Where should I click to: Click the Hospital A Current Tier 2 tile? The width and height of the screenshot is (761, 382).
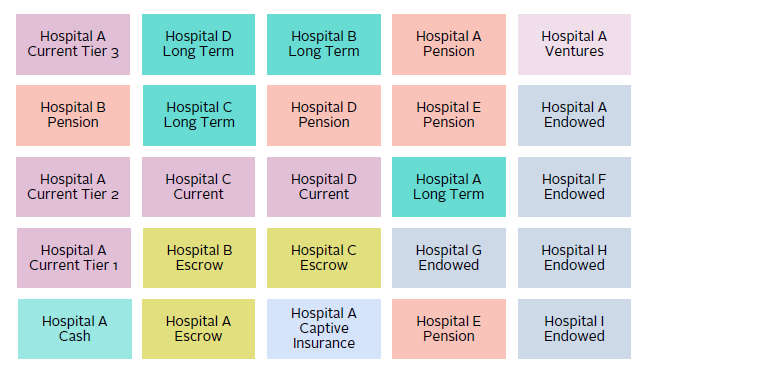(x=73, y=187)
